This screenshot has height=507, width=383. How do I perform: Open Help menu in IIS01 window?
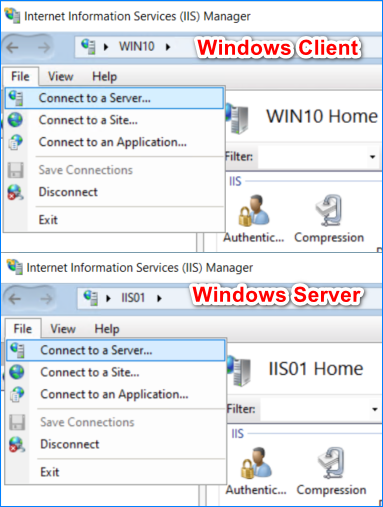pos(107,329)
